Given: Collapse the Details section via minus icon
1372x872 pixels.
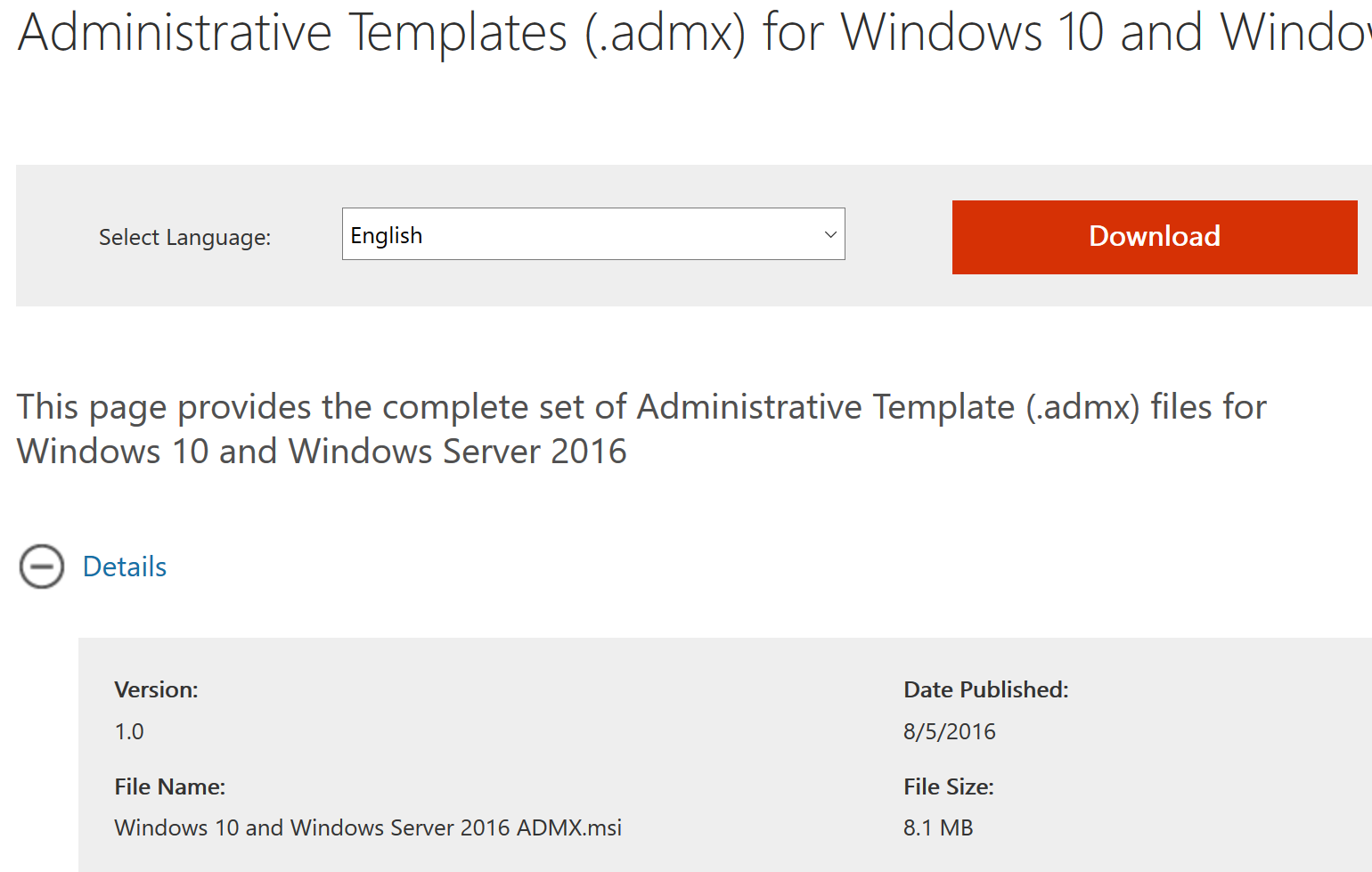Looking at the screenshot, I should pyautogui.click(x=42, y=566).
